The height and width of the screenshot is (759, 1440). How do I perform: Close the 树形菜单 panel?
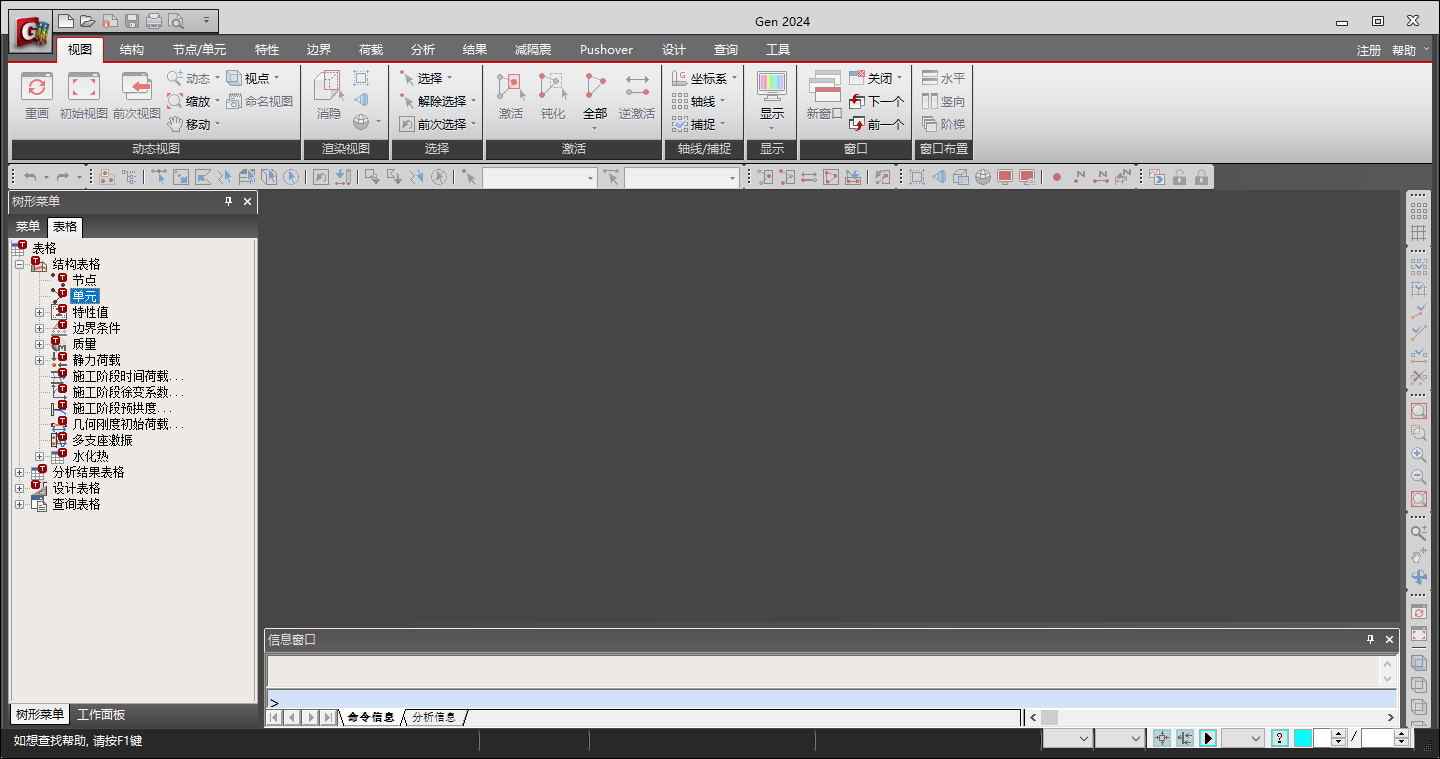click(x=248, y=202)
